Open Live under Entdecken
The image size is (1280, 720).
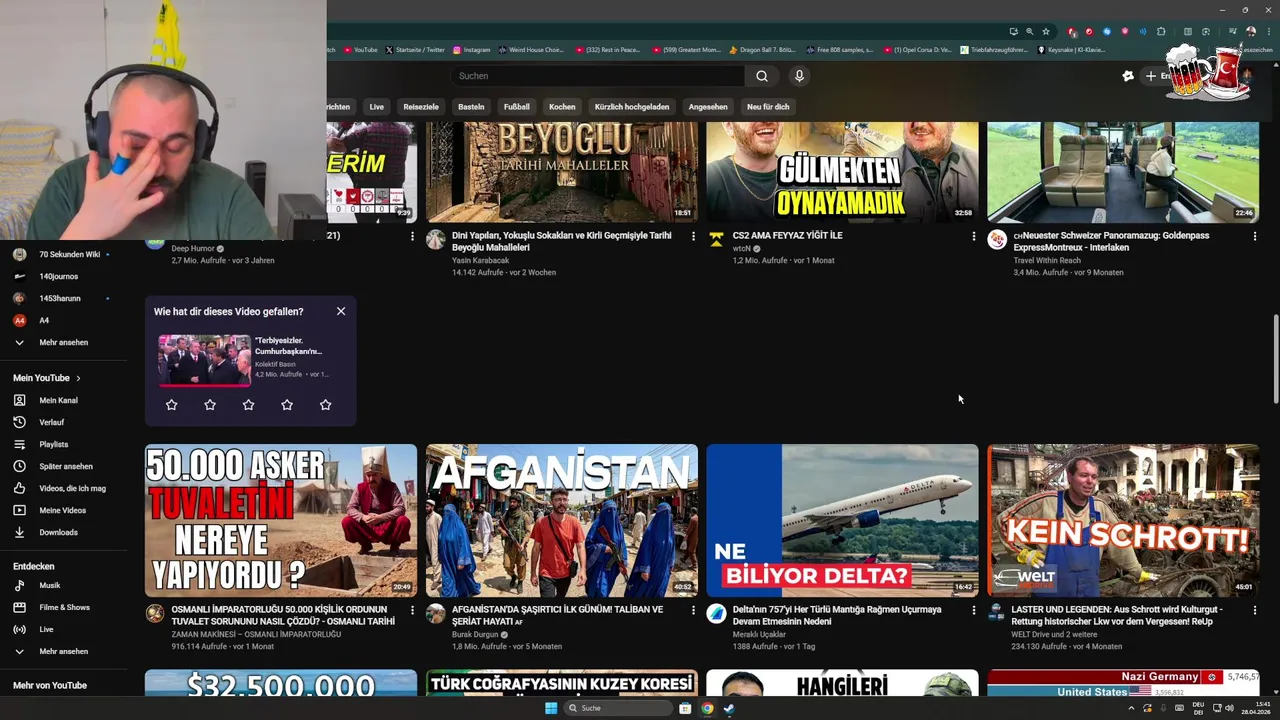tap(46, 629)
